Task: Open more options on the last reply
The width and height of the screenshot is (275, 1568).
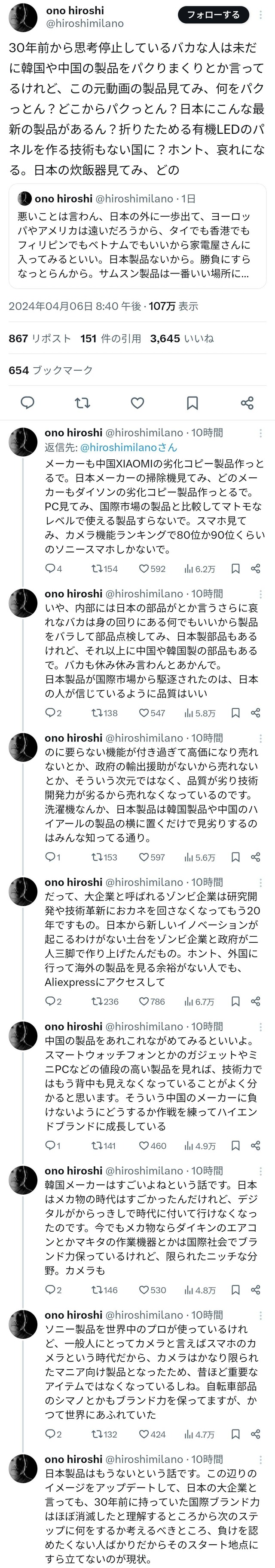Action: click(x=261, y=1460)
